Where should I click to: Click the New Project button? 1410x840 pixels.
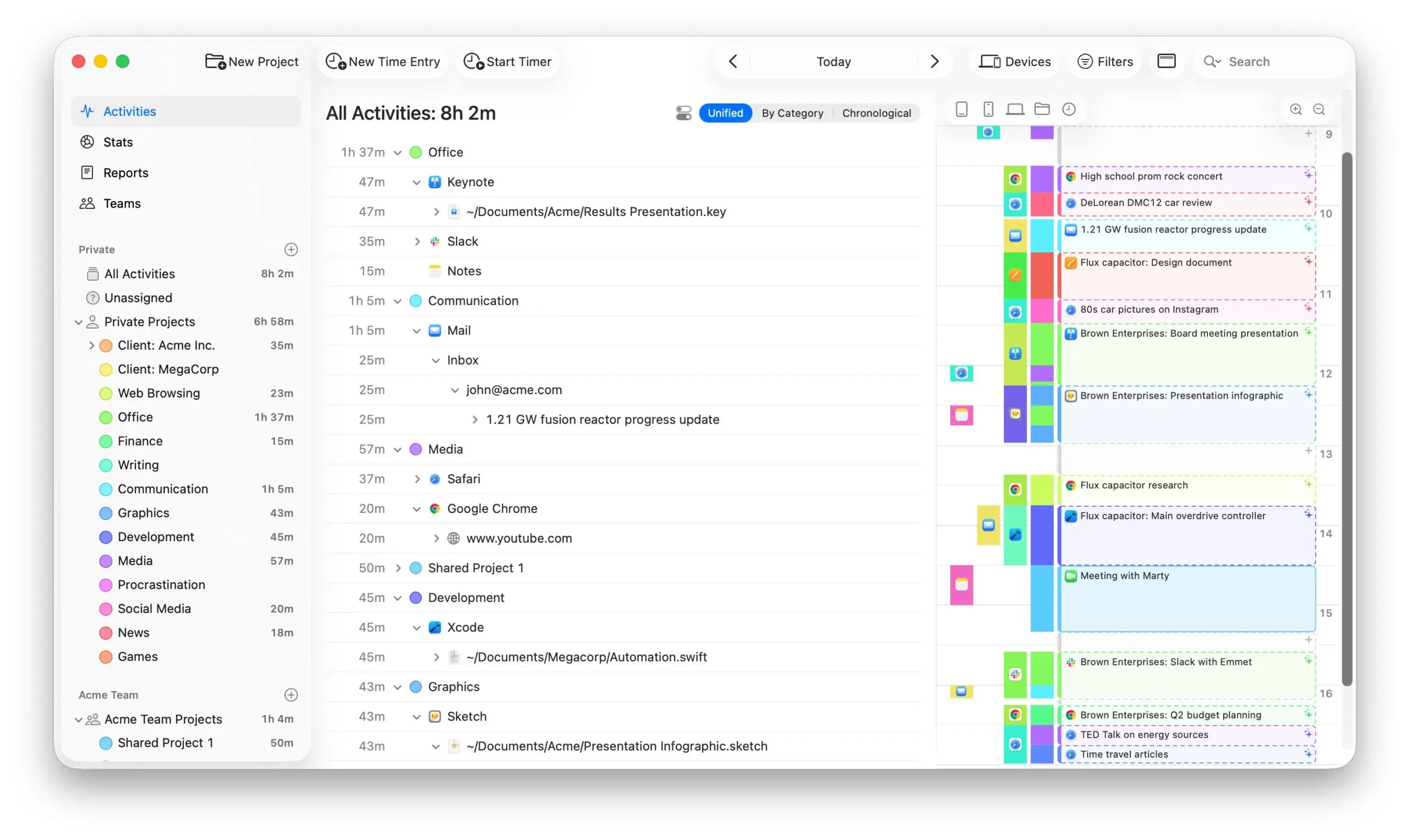[251, 61]
